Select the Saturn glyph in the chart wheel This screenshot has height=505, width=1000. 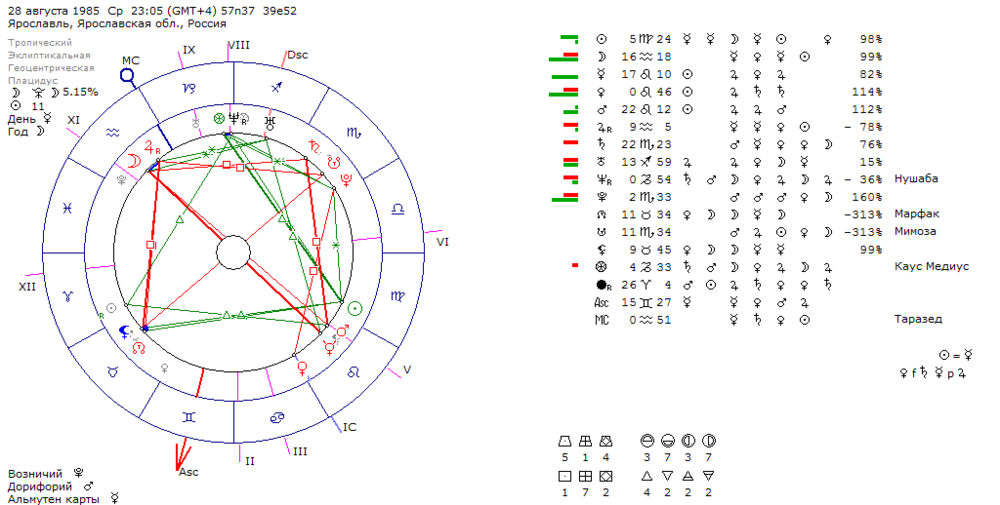point(314,146)
